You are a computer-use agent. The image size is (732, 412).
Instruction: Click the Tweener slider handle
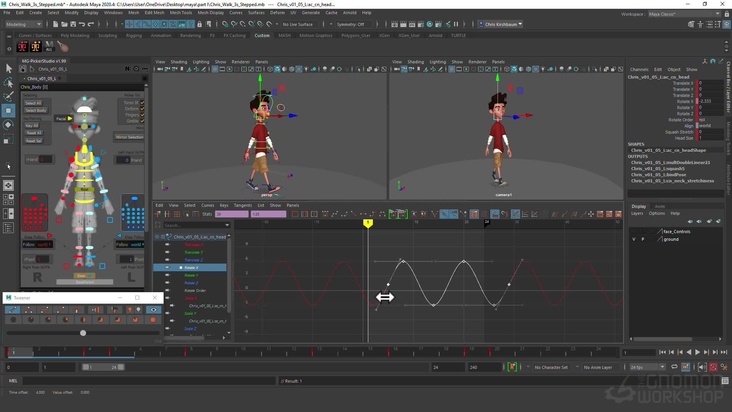tap(83, 333)
